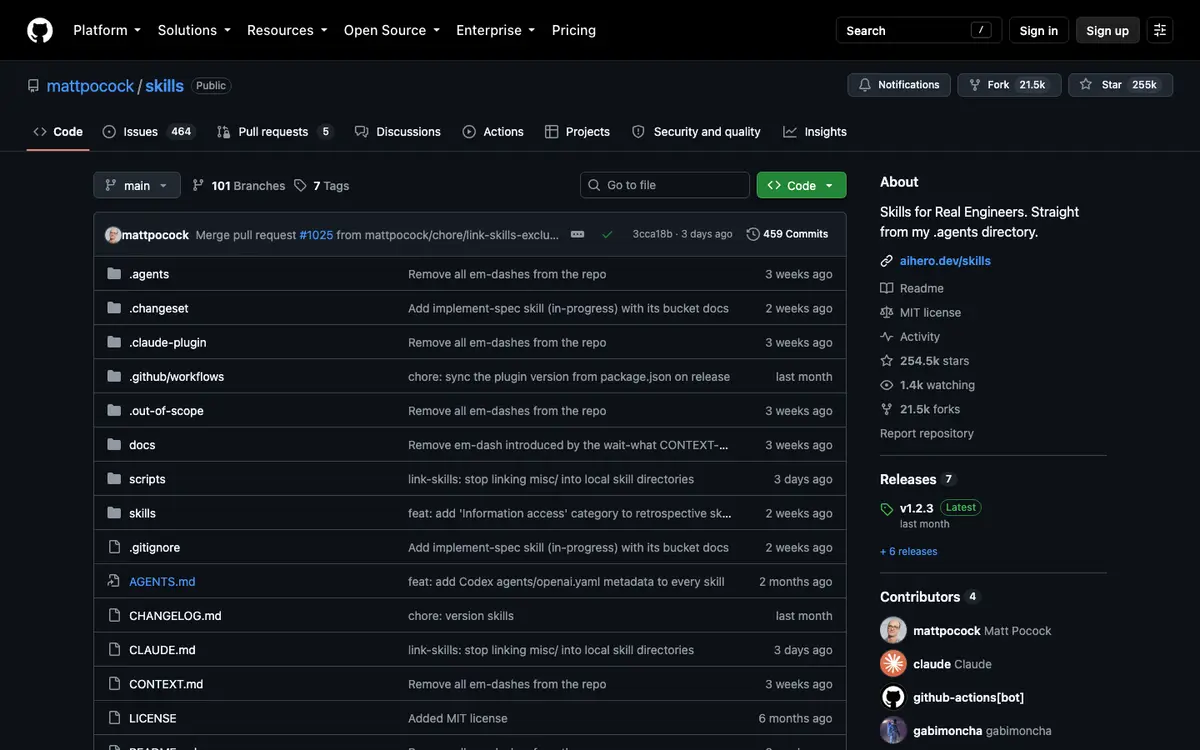Open the CHANGELOG.md file
Image resolution: width=1200 pixels, height=750 pixels.
[175, 616]
